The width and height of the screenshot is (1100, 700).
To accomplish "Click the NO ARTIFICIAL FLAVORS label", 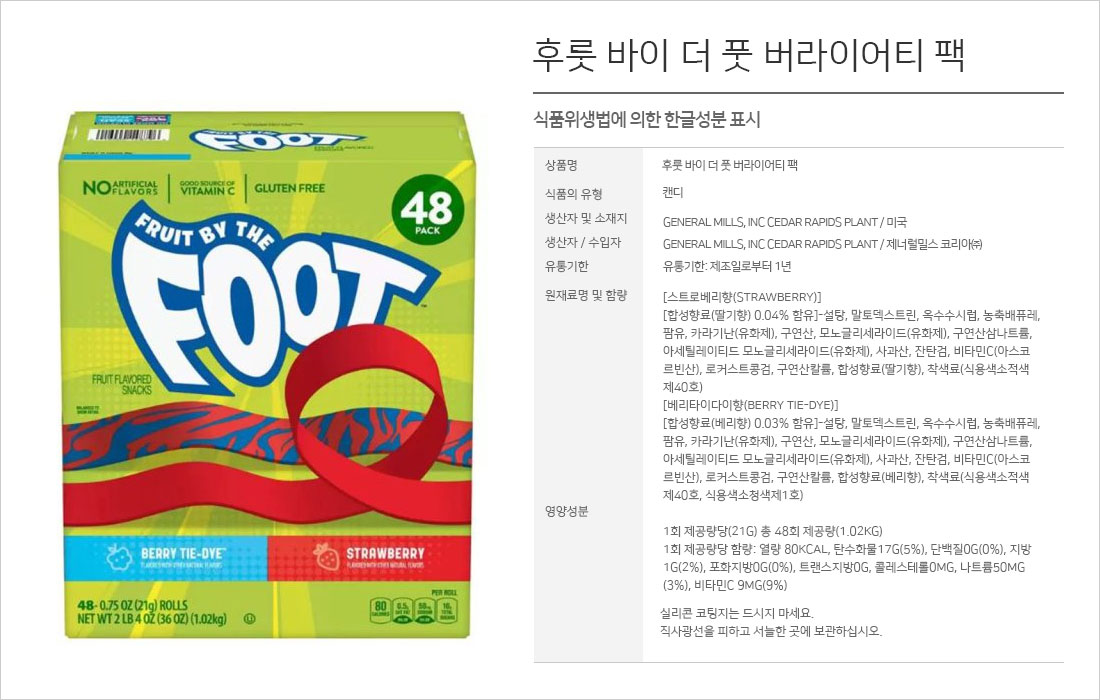I will (x=120, y=187).
